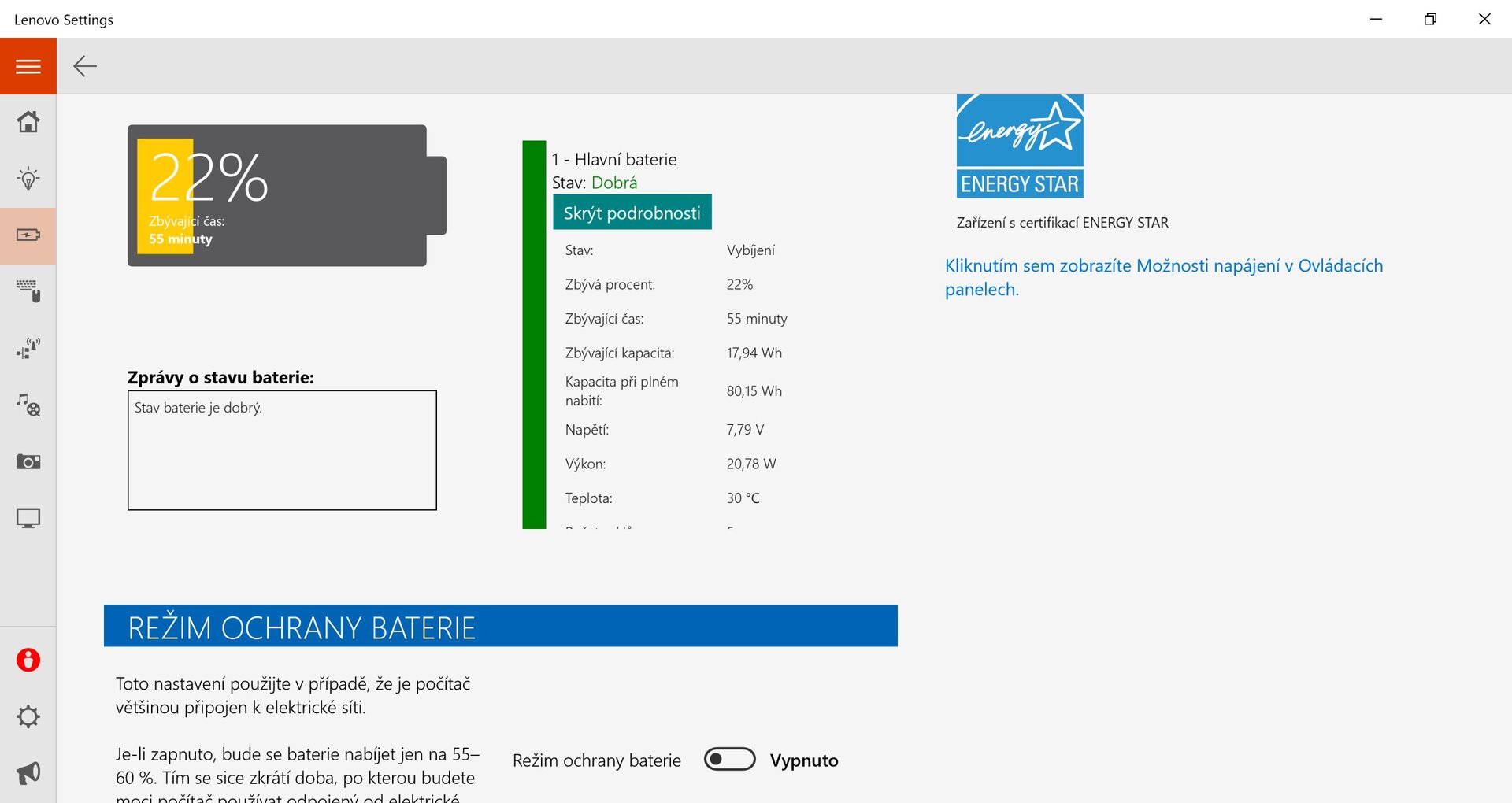
Task: Select the battery power section icon
Action: click(28, 235)
